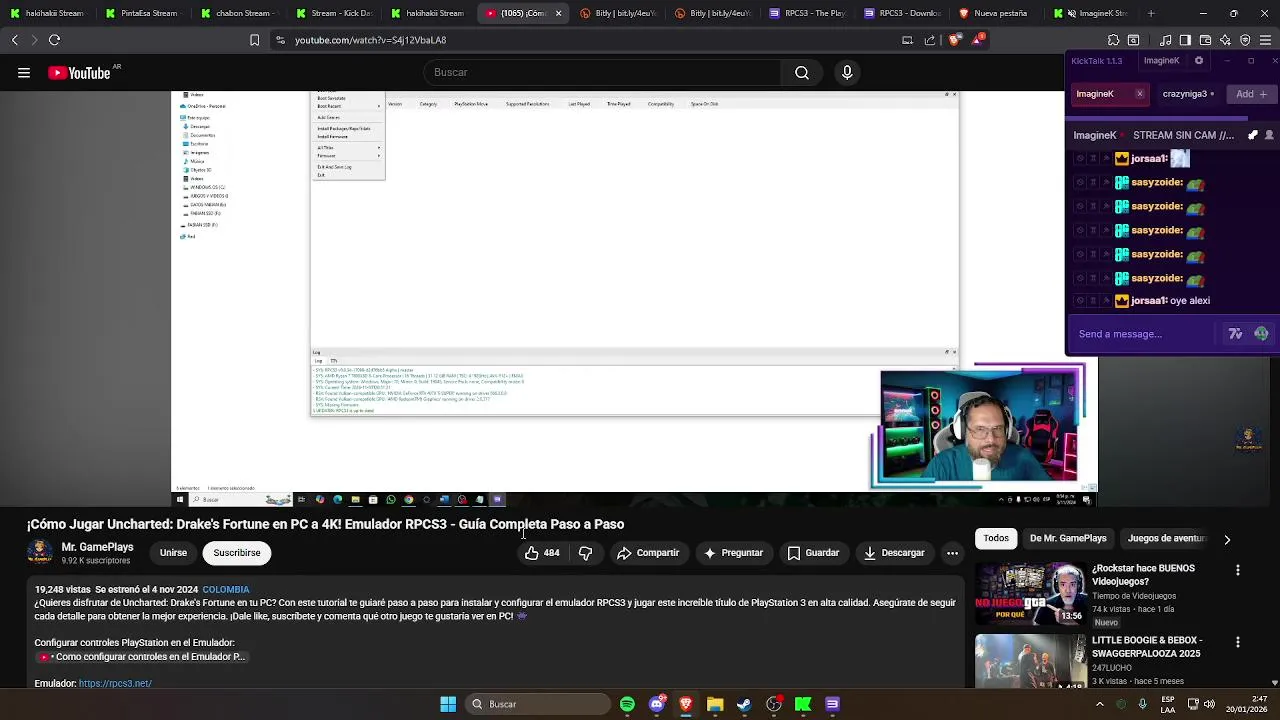Image resolution: width=1280 pixels, height=720 pixels.
Task: Open more actions ellipsis under video
Action: pos(952,553)
